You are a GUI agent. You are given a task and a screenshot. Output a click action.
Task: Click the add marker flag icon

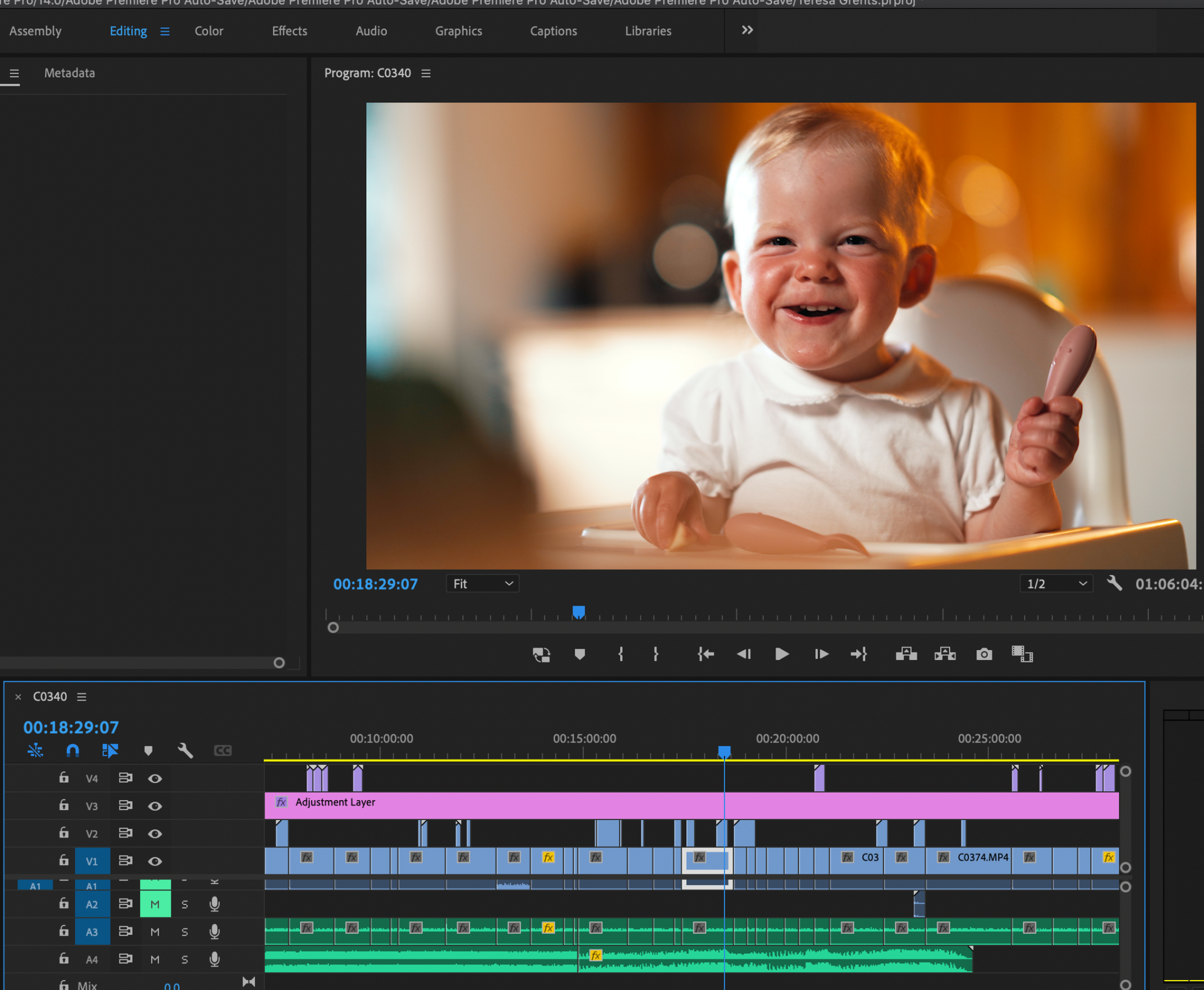579,653
